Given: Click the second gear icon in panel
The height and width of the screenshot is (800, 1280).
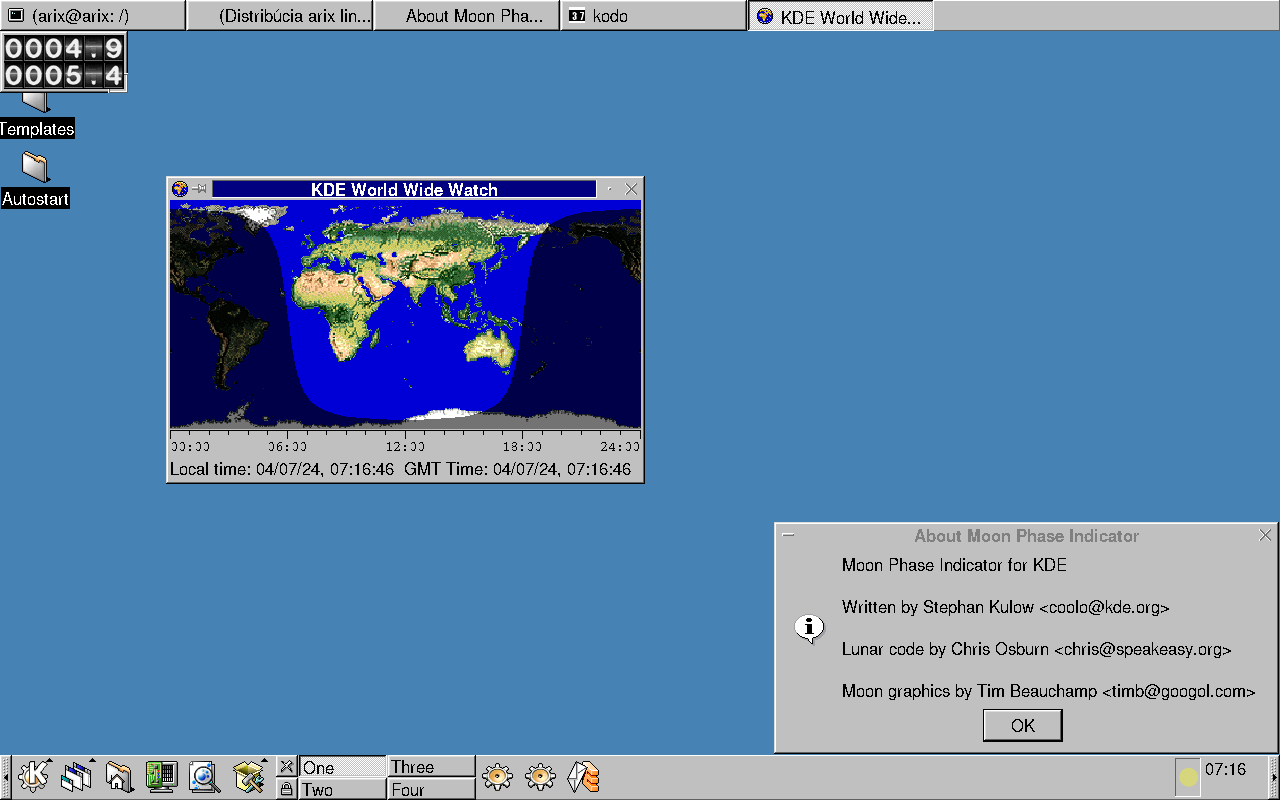Looking at the screenshot, I should 540,777.
